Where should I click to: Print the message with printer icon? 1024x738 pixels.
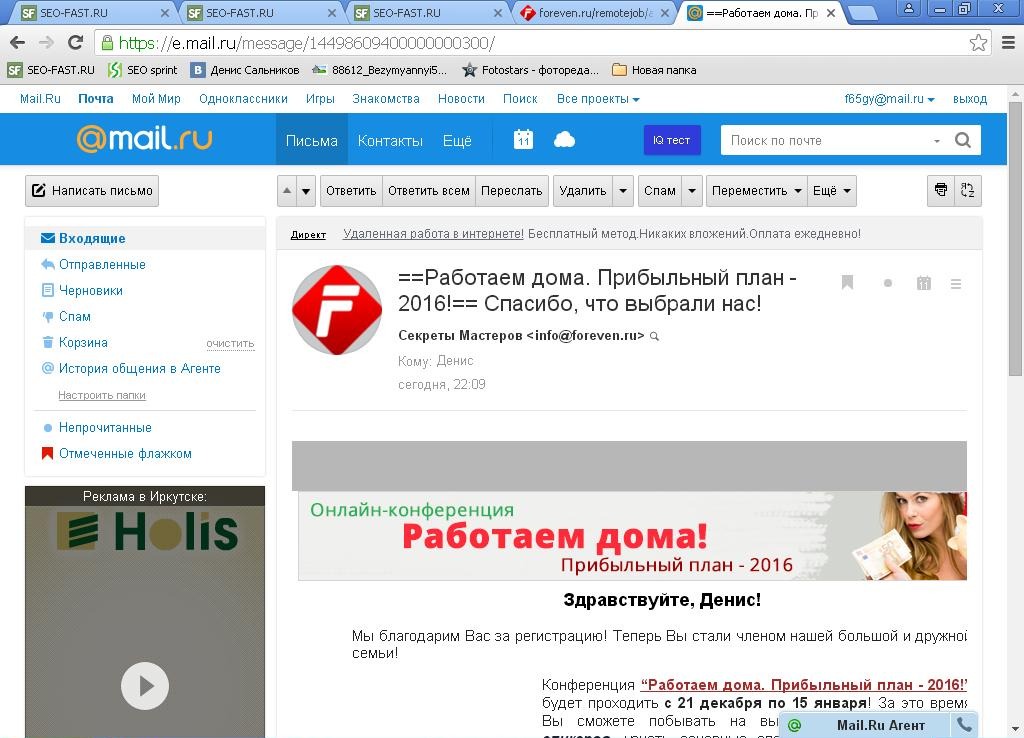tap(941, 191)
